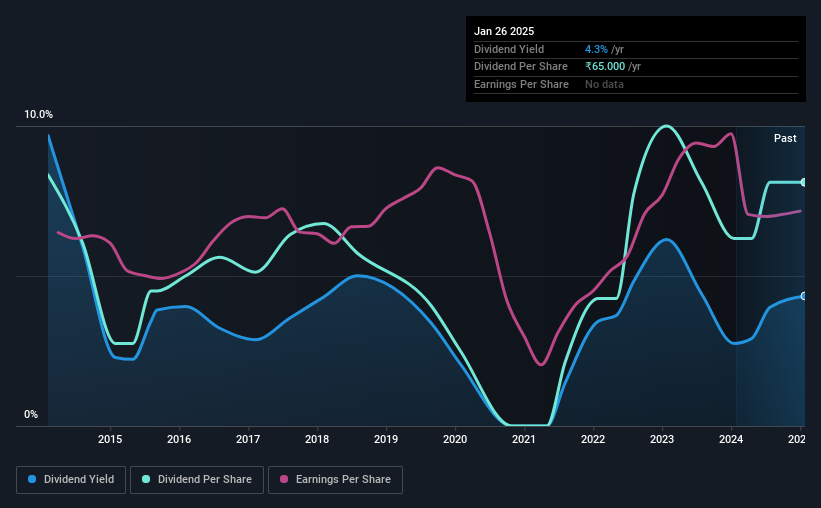Click the blue Dividend Yield legend dot
821x508 pixels.
32,479
